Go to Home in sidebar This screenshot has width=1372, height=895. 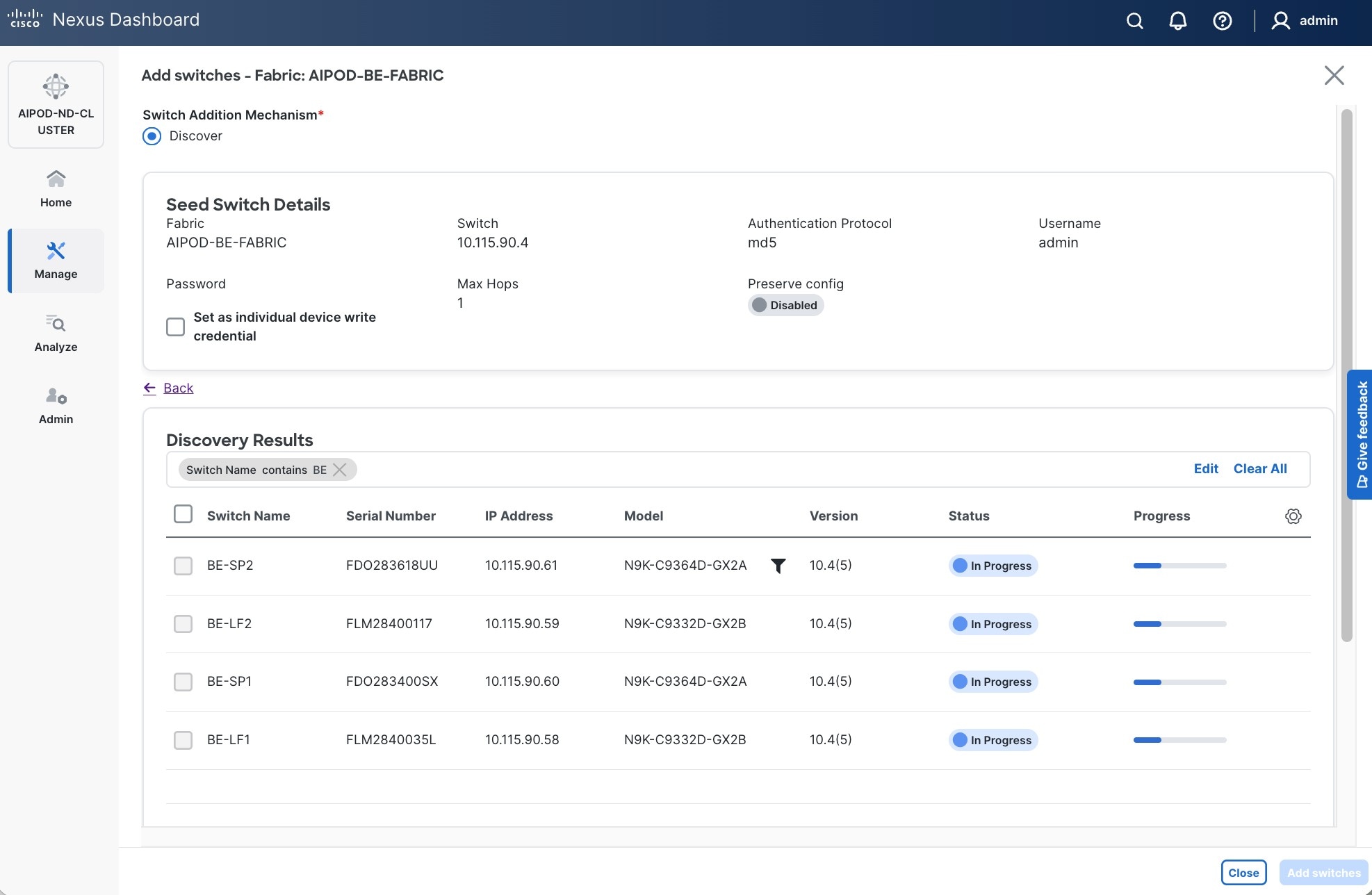pos(56,188)
